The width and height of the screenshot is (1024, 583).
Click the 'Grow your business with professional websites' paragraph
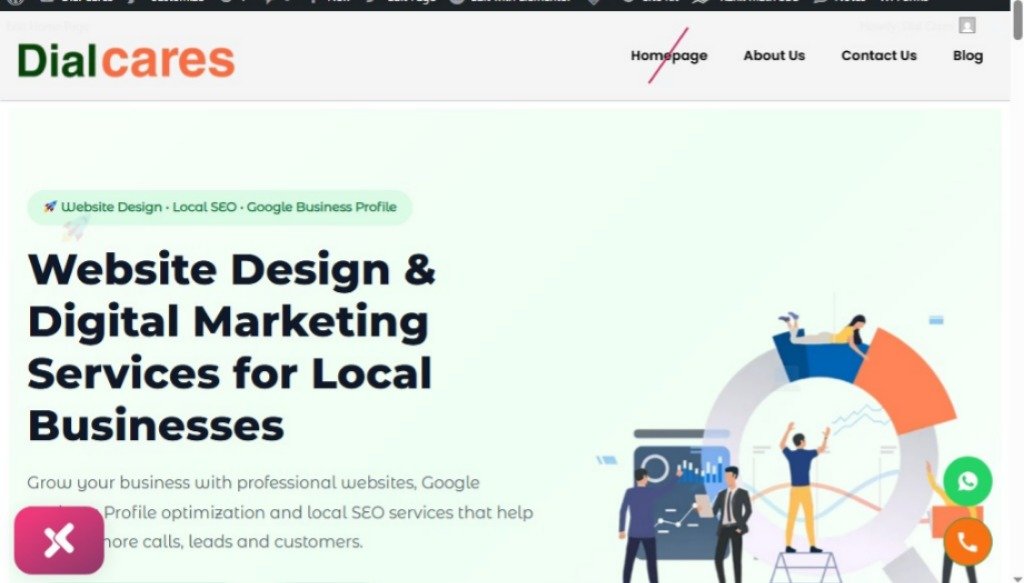(280, 512)
